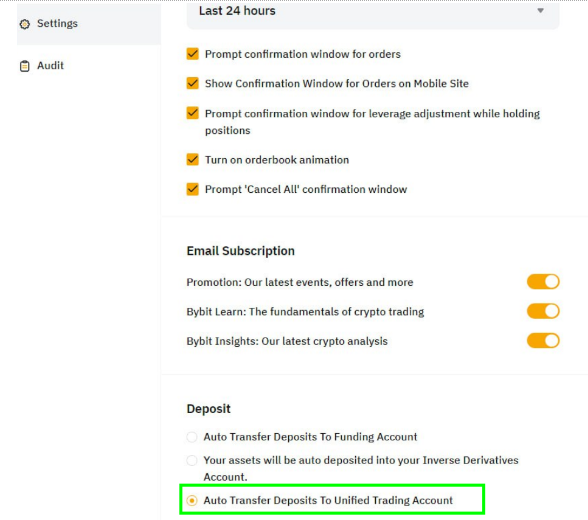Viewport: 588px width, 520px height.
Task: Click the Audit clipboard icon
Action: pyautogui.click(x=25, y=66)
